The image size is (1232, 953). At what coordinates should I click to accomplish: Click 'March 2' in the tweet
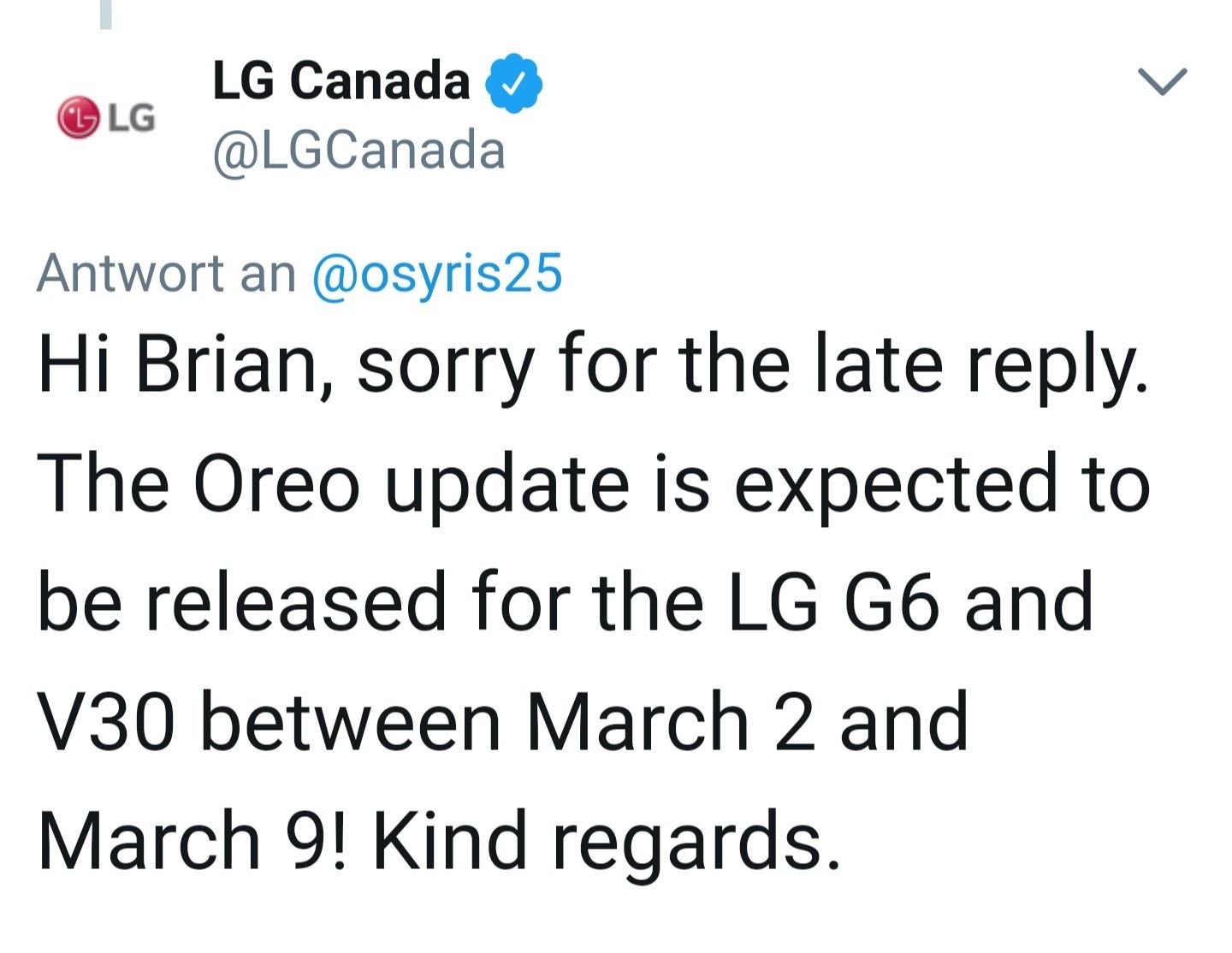tap(670, 721)
